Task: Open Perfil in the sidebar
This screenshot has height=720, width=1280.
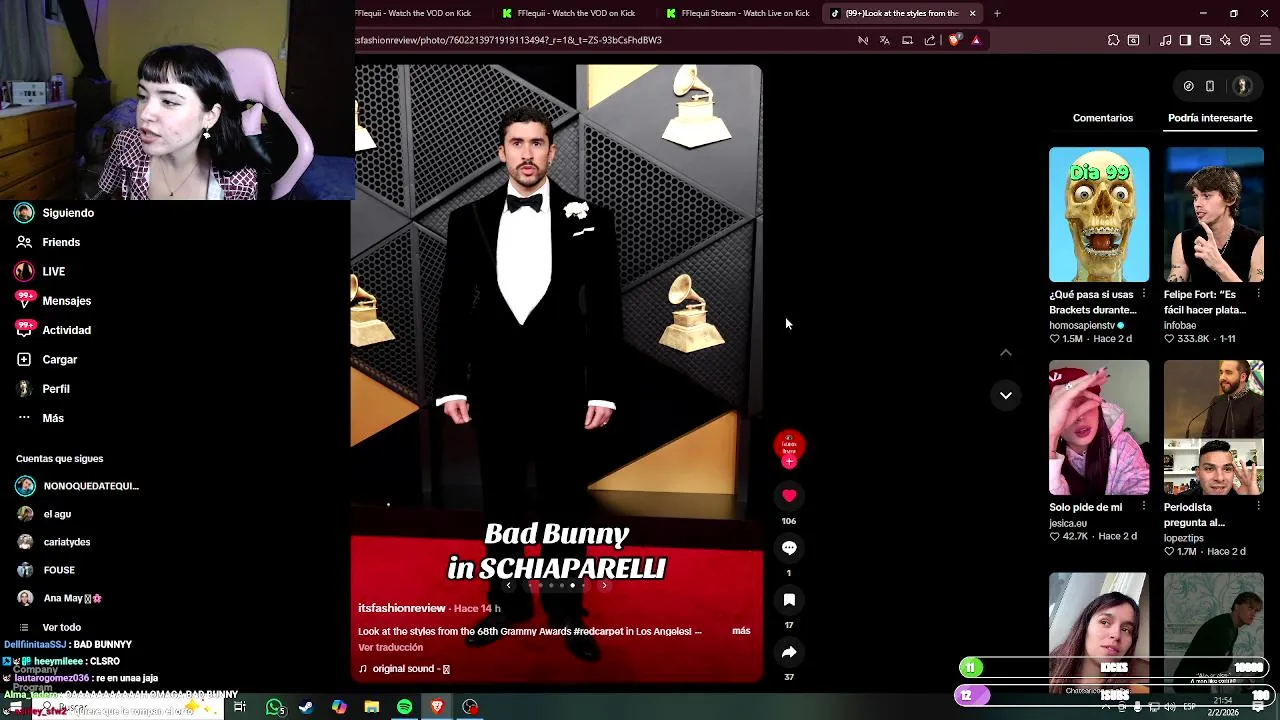Action: [43, 389]
